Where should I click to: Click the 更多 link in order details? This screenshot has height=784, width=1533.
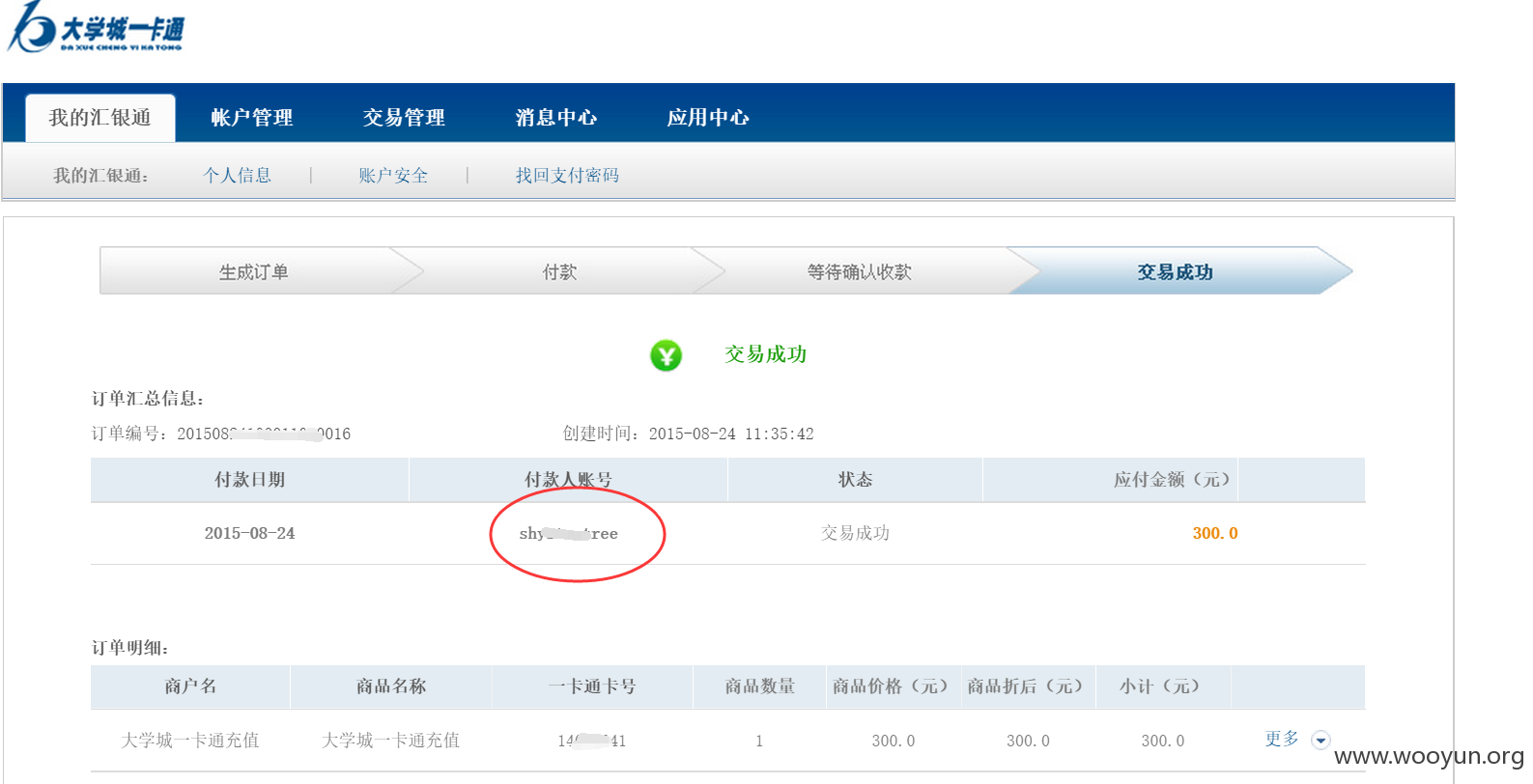(x=1282, y=739)
